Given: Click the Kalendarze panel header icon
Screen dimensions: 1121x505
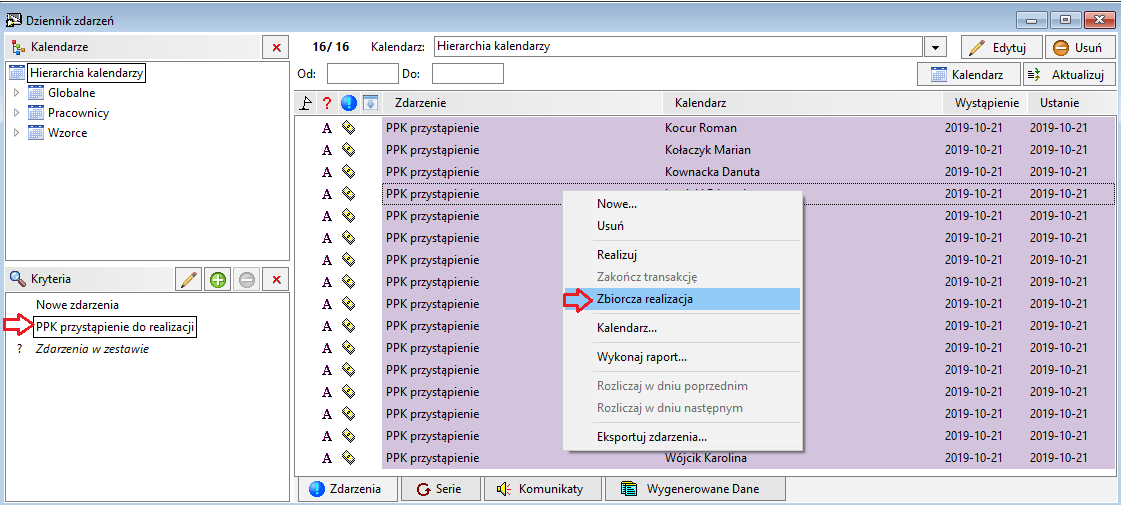Looking at the screenshot, I should pos(17,48).
